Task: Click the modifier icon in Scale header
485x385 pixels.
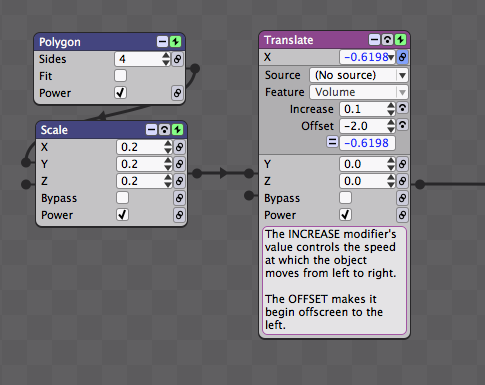Action: point(164,130)
